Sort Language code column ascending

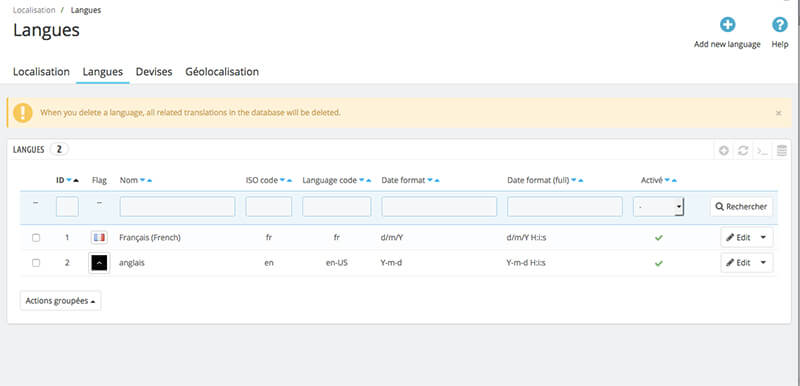tap(368, 181)
